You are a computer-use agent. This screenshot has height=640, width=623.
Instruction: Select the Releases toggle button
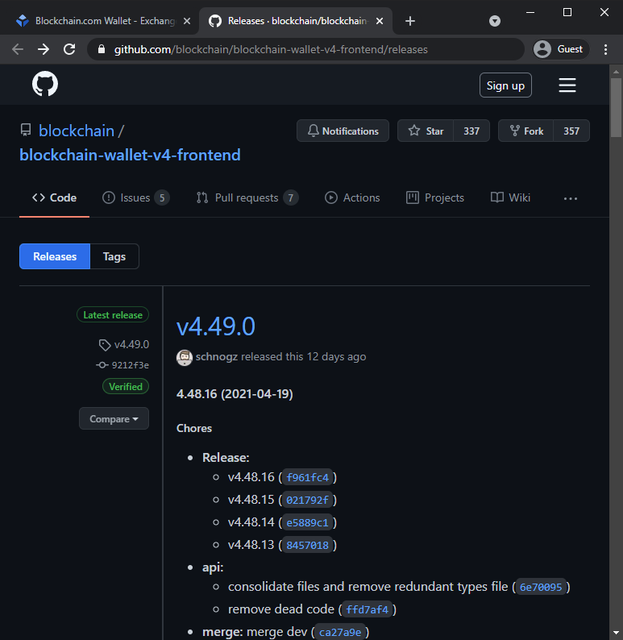pyautogui.click(x=55, y=257)
